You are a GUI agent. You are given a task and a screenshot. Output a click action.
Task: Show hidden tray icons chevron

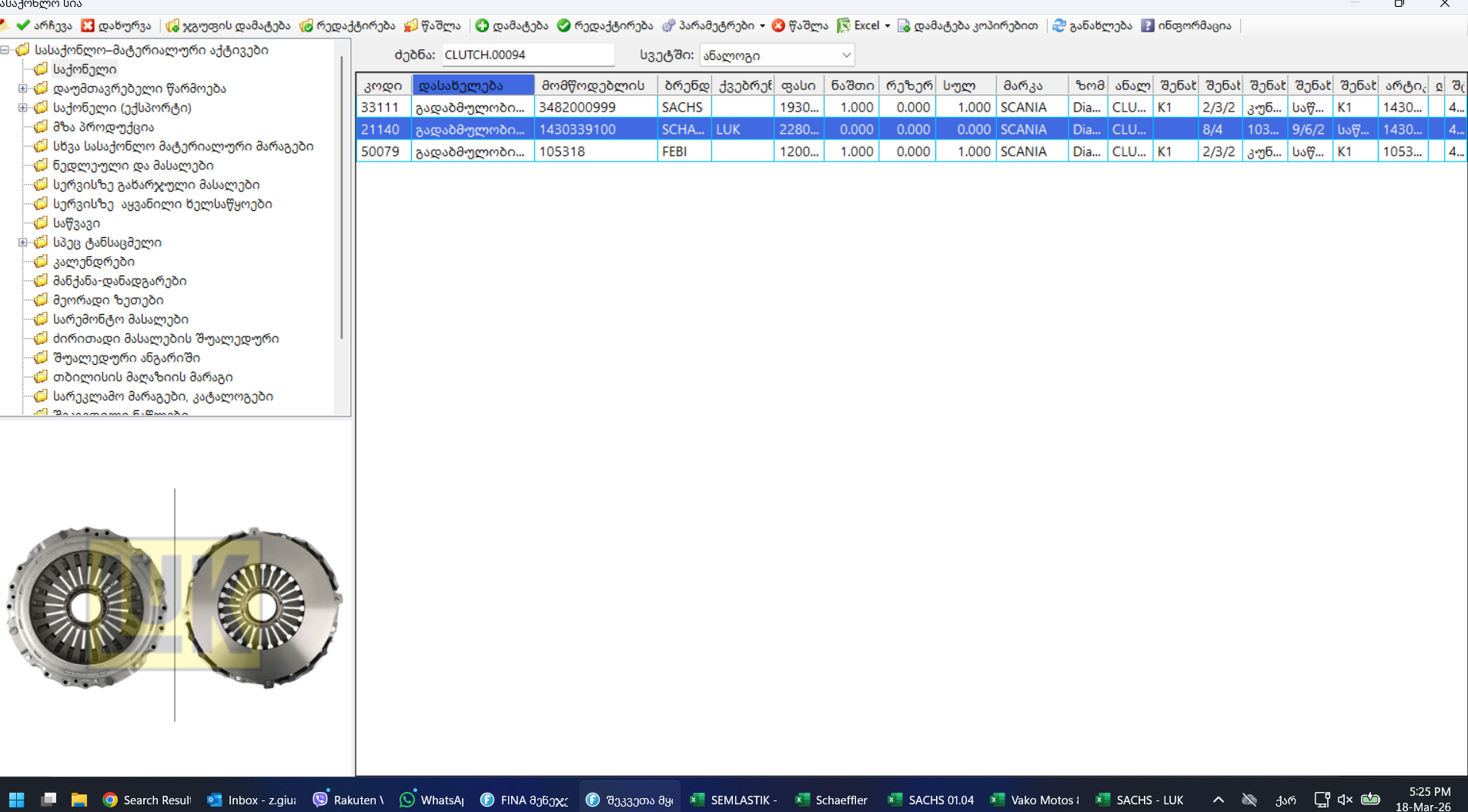[x=1219, y=800]
